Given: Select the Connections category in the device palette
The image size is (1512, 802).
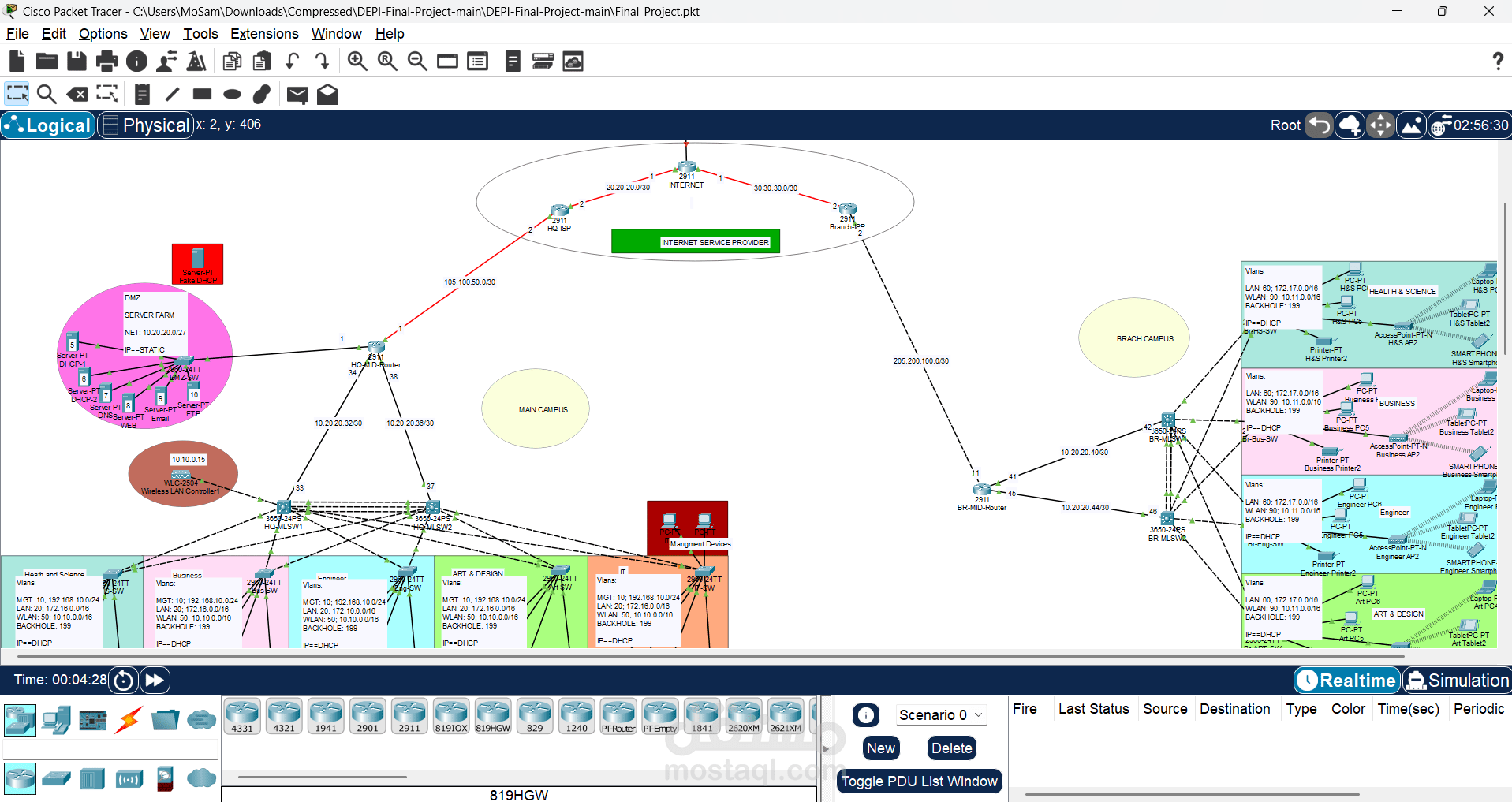Looking at the screenshot, I should [129, 720].
